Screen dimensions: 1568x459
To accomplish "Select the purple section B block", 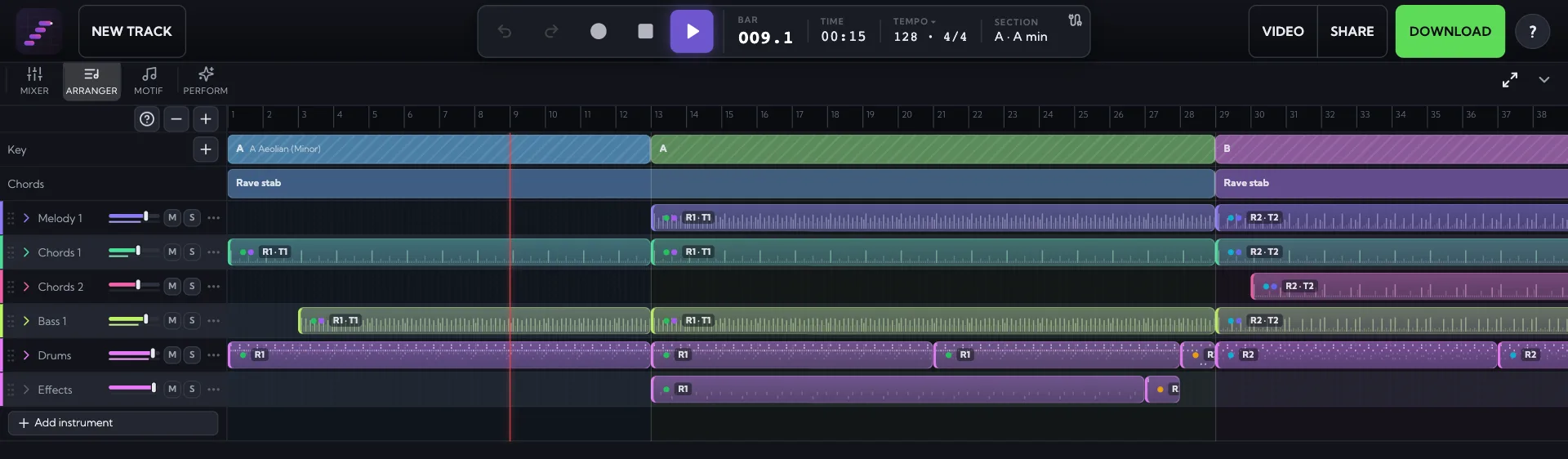I will point(1392,149).
